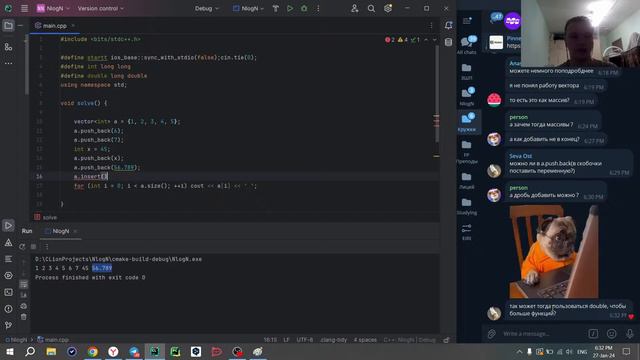Image resolution: width=640 pixels, height=360 pixels.
Task: Open the CMake triangle tool window icon
Action: pyautogui.click(x=8, y=243)
